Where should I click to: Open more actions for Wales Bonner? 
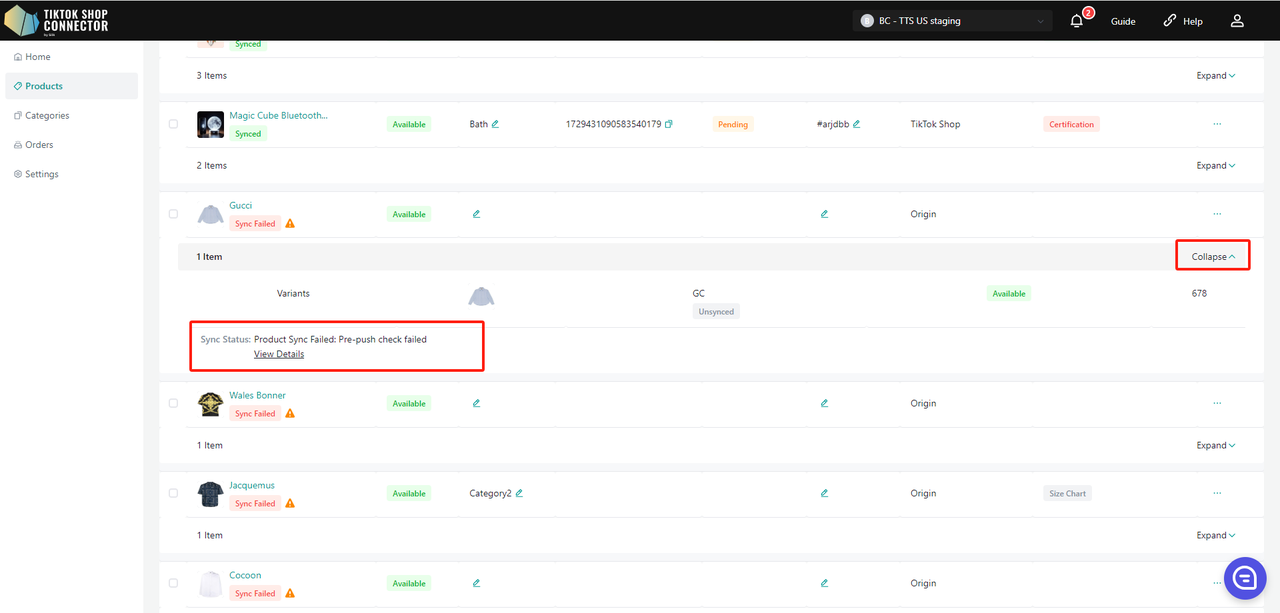tap(1217, 404)
